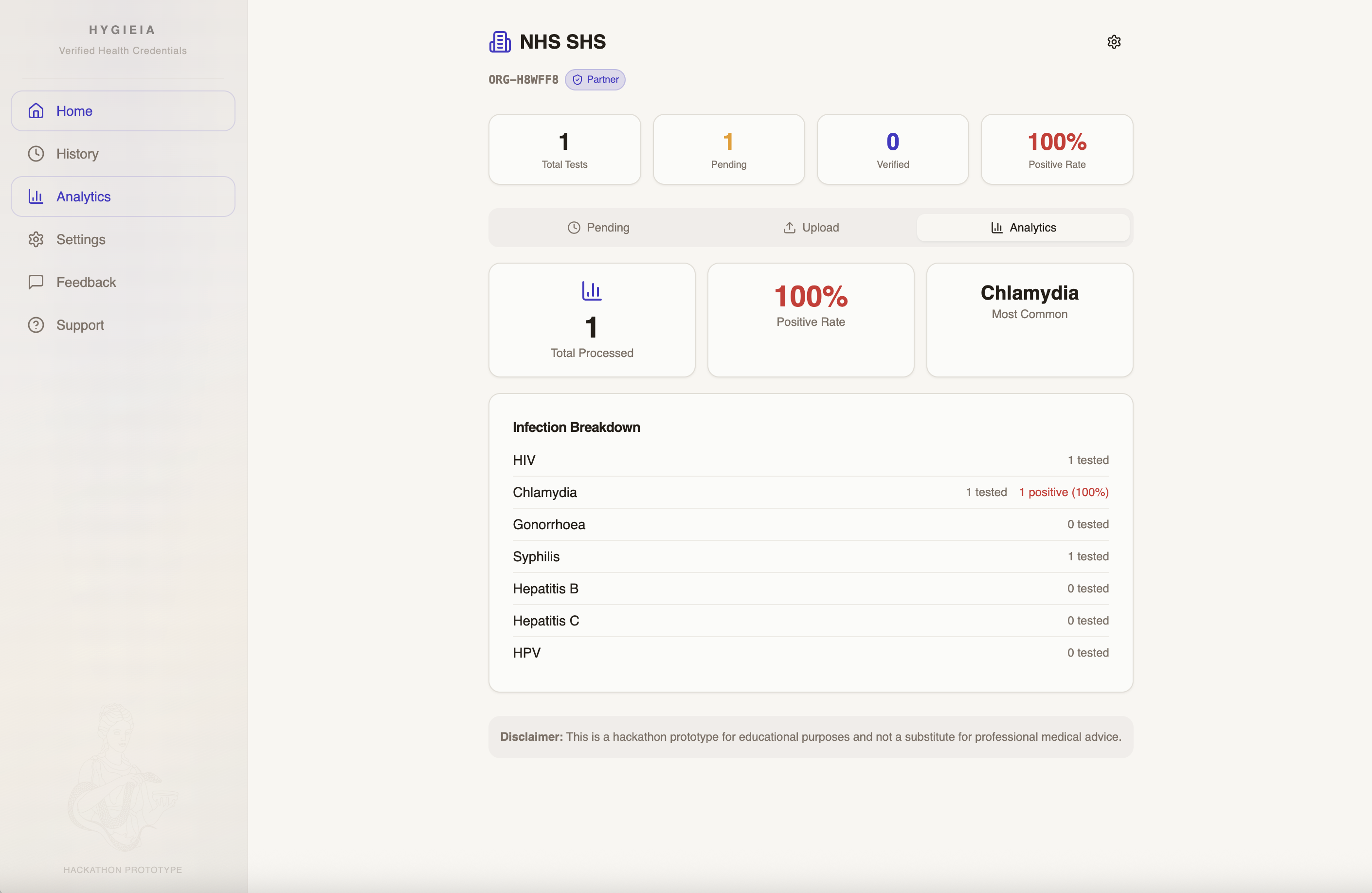Viewport: 1372px width, 893px height.
Task: Switch to the Upload tab
Action: (x=811, y=228)
